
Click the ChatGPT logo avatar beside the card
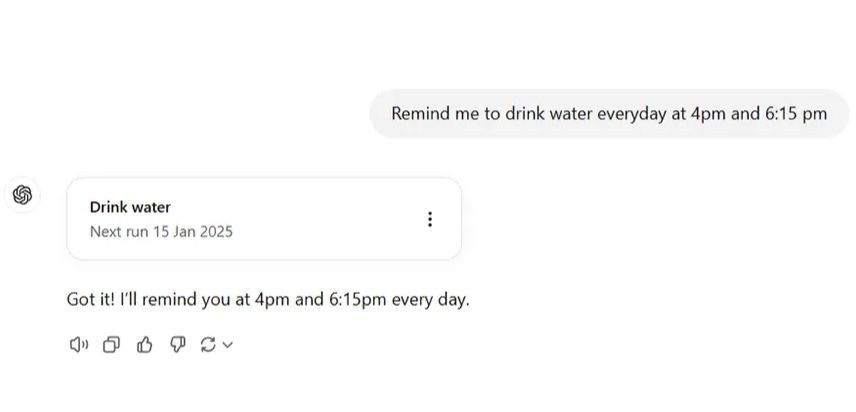point(24,194)
